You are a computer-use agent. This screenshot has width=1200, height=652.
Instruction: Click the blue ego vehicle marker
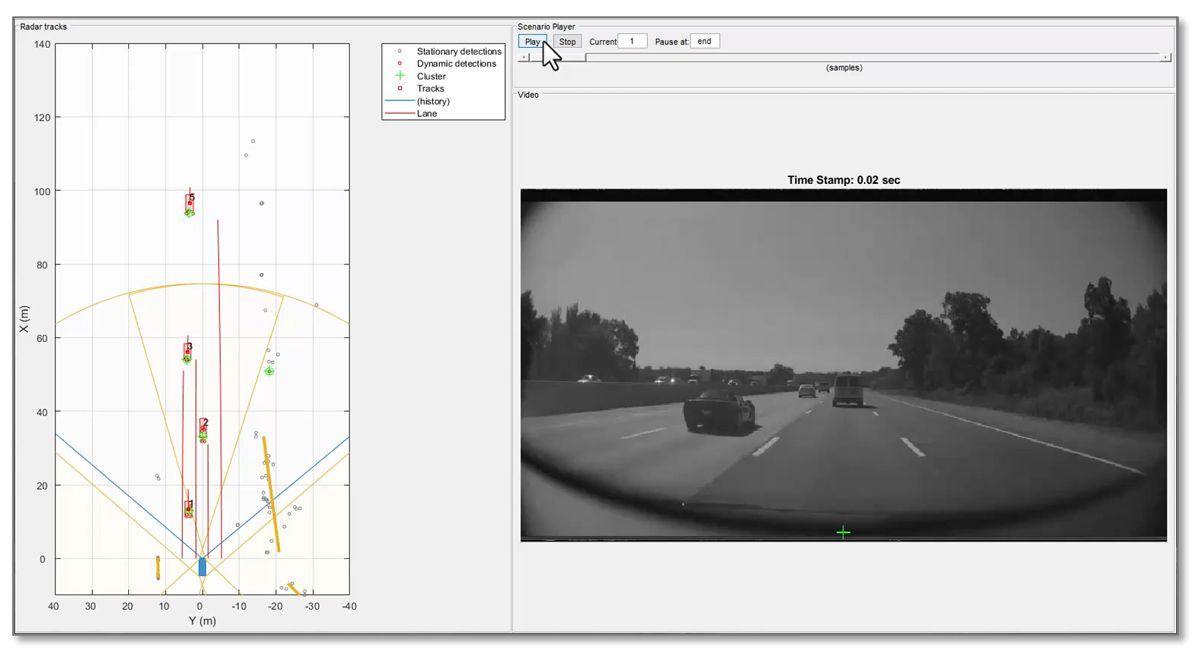point(202,567)
